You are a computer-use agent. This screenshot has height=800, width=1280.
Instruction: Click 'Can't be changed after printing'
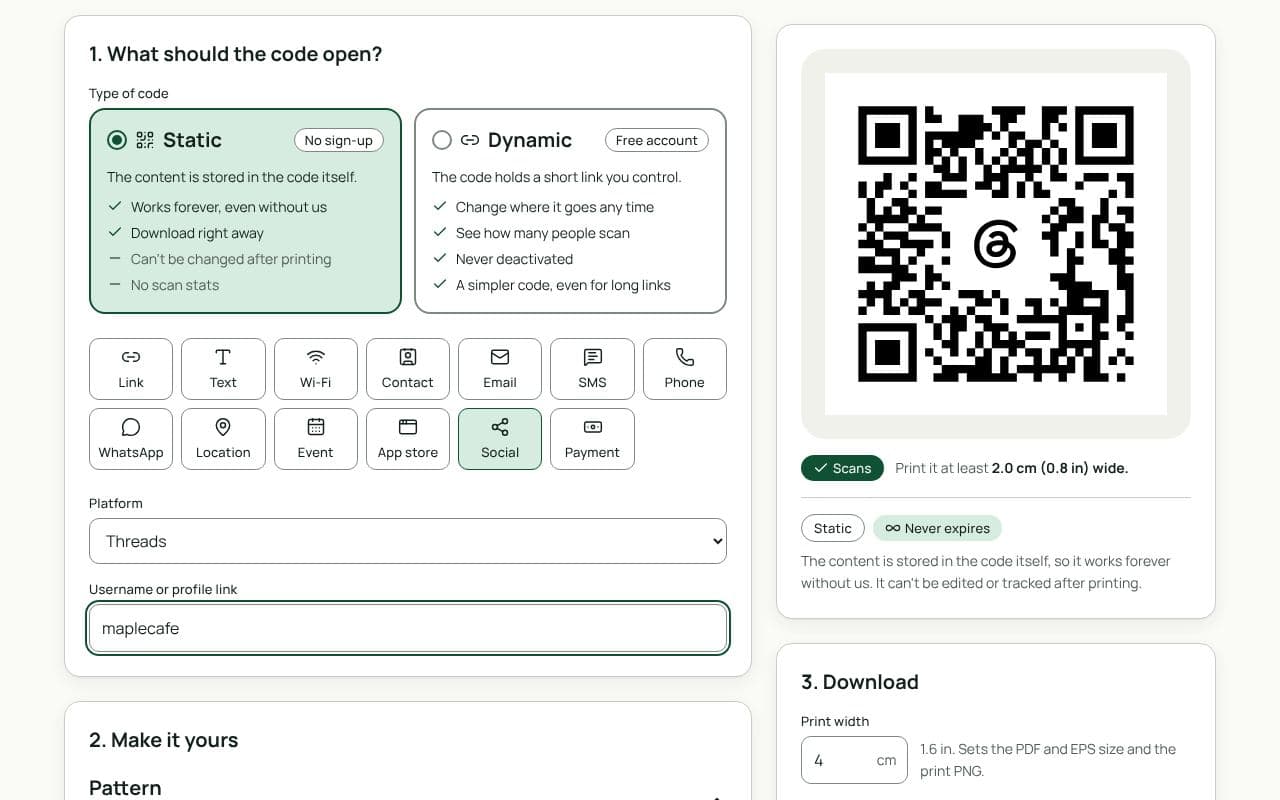click(x=231, y=259)
